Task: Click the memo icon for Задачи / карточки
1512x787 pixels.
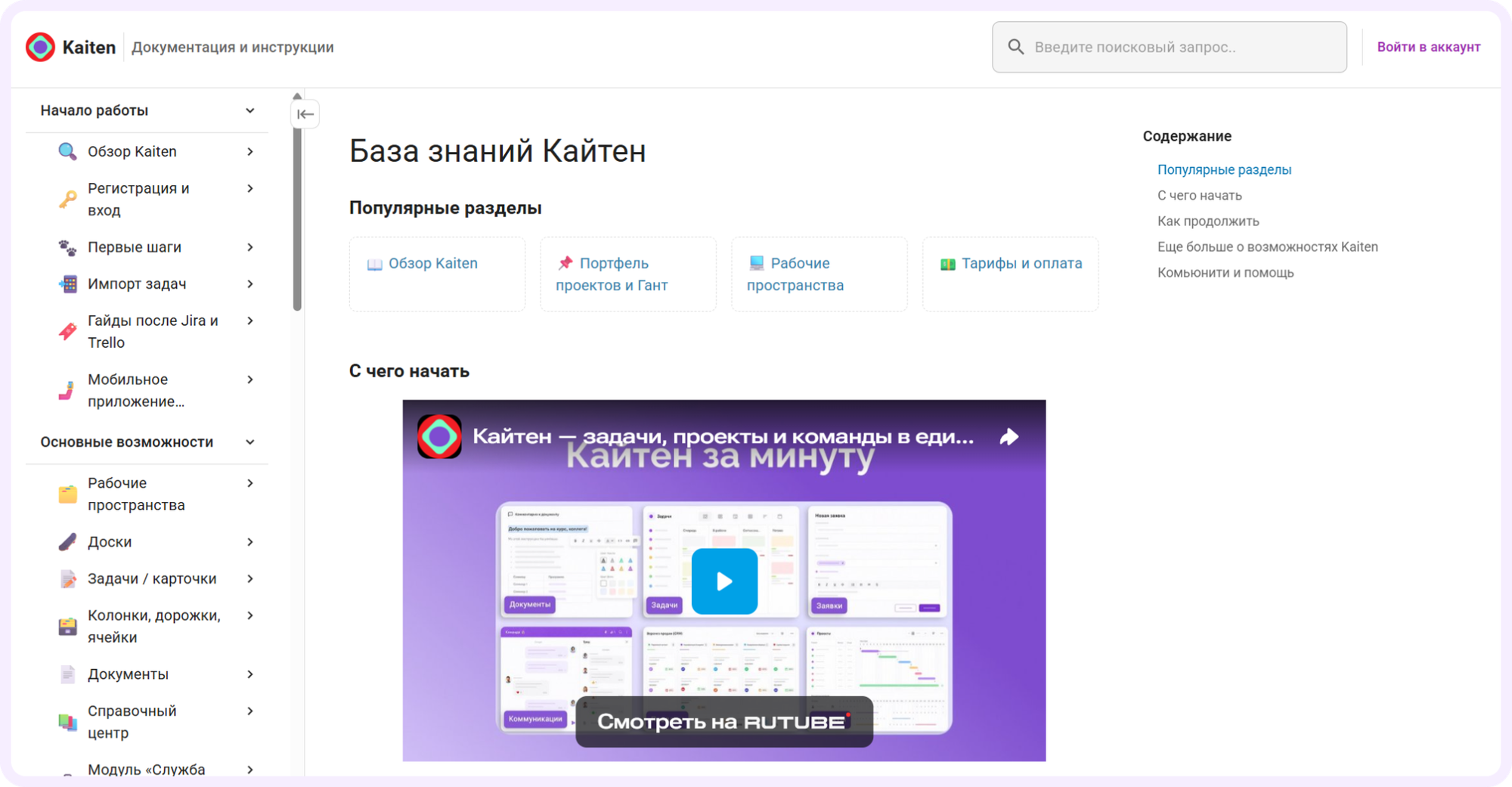Action: (67, 579)
